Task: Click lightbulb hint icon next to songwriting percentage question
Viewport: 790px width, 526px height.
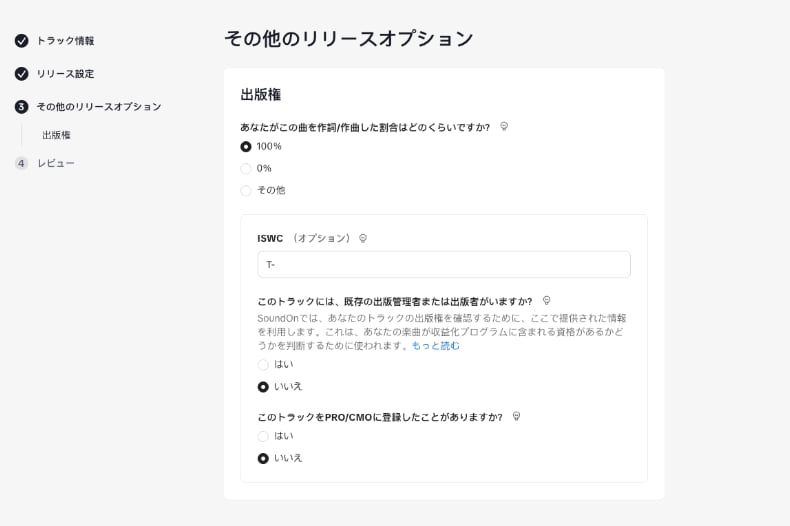Action: [504, 127]
